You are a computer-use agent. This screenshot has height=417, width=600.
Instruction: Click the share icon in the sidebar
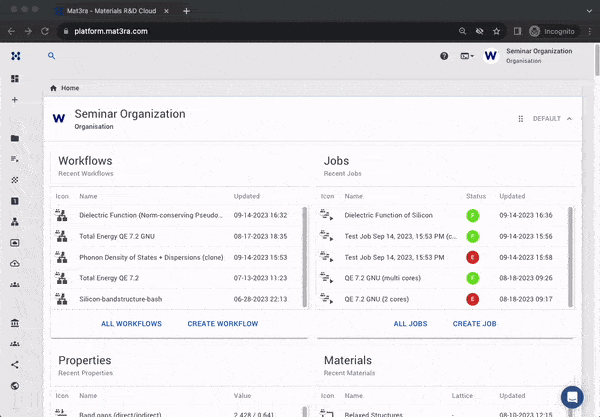(x=15, y=365)
